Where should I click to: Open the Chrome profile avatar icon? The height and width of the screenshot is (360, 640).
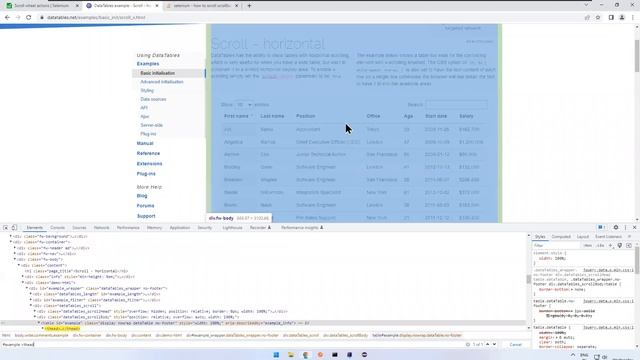[622, 18]
